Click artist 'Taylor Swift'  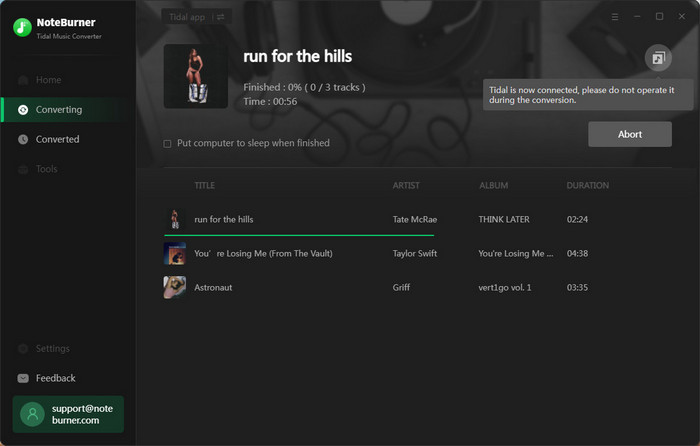point(415,253)
